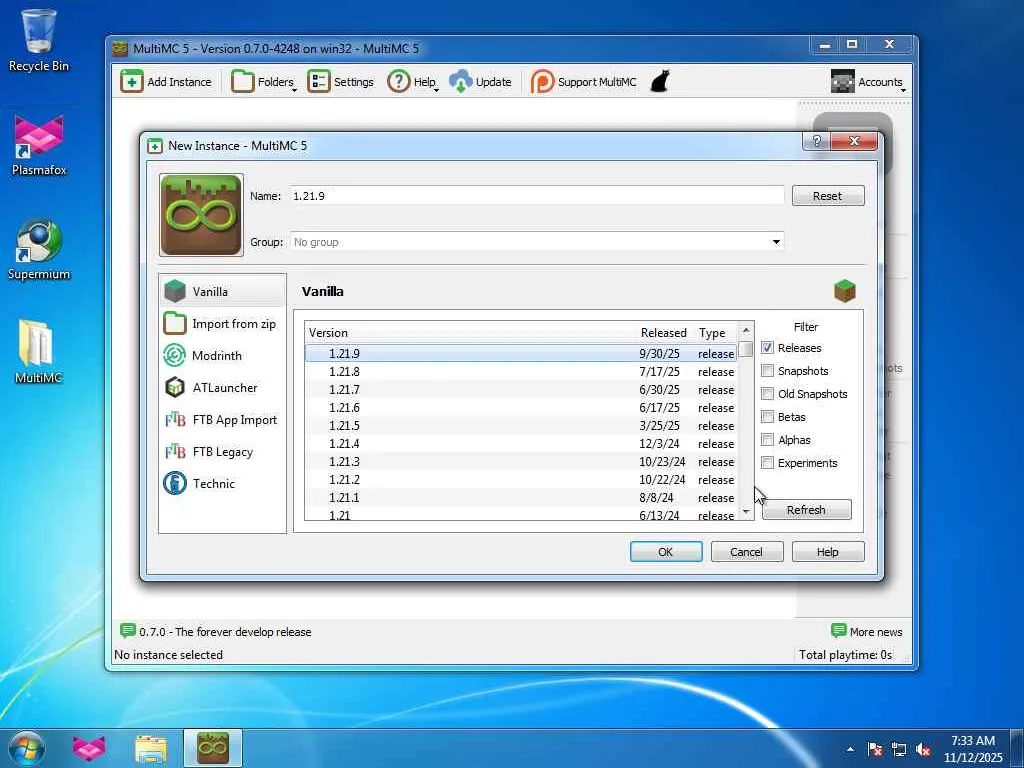Click the MultiMC taskbar button
The image size is (1024, 768).
click(213, 748)
